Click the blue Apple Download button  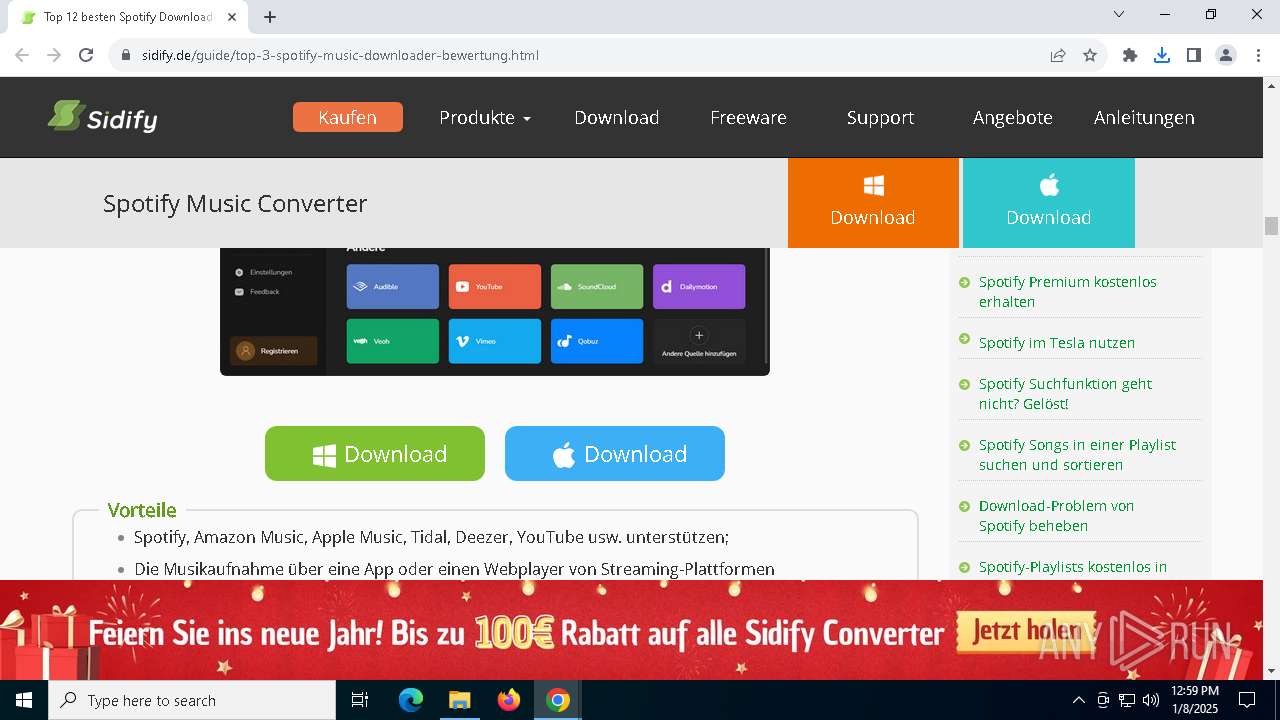click(x=615, y=454)
